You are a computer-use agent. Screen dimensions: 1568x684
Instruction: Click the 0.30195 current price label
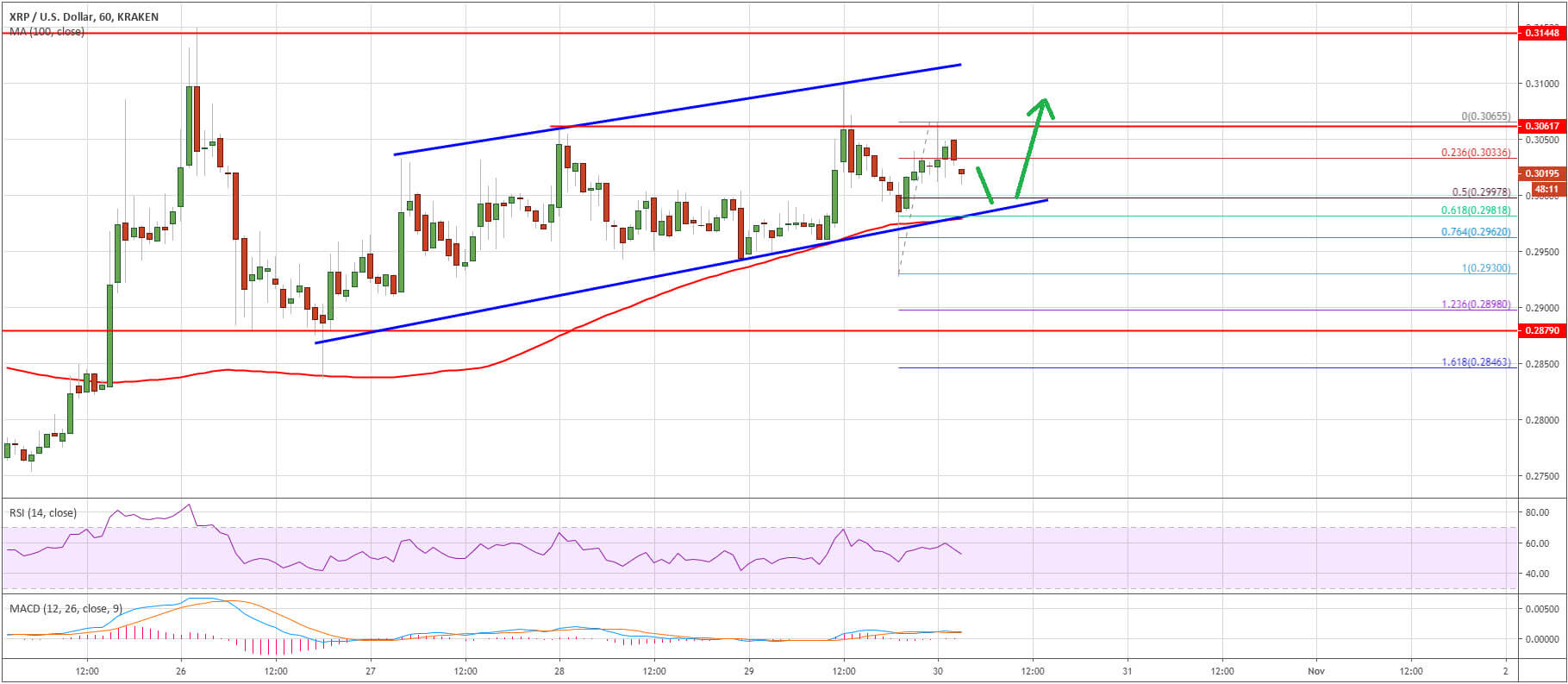coord(1541,174)
